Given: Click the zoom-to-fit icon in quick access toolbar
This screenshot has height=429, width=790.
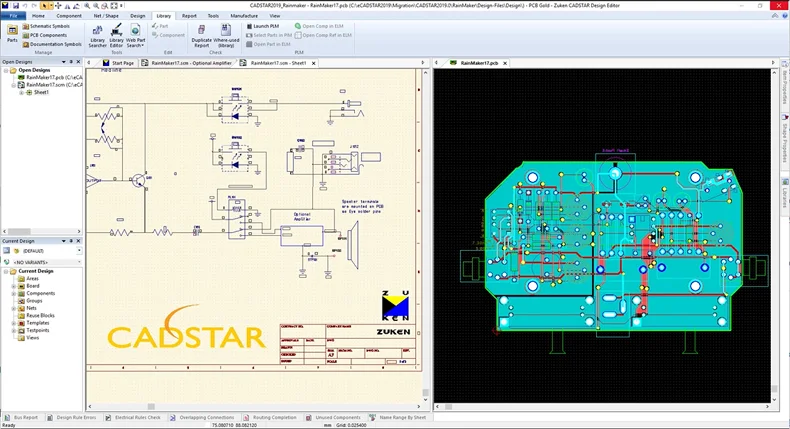Looking at the screenshot, I should 114,6.
